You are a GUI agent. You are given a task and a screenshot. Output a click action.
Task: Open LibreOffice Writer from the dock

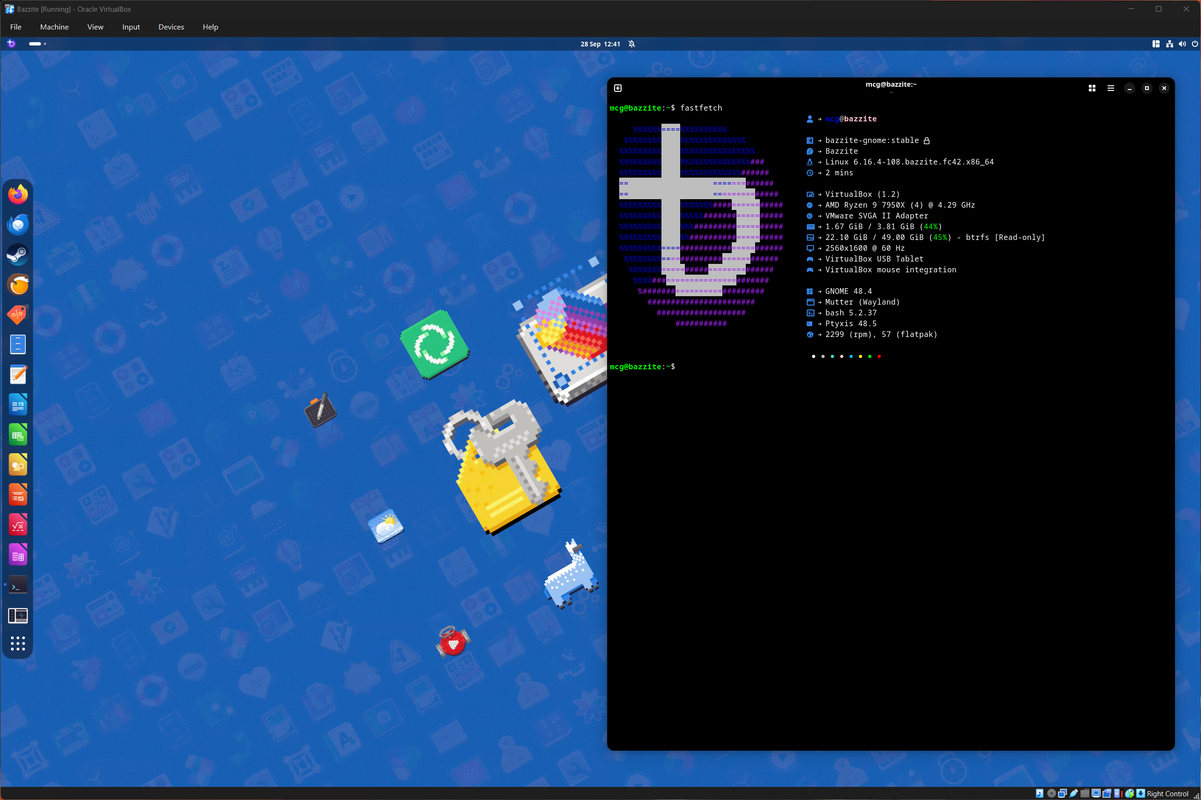click(18, 405)
